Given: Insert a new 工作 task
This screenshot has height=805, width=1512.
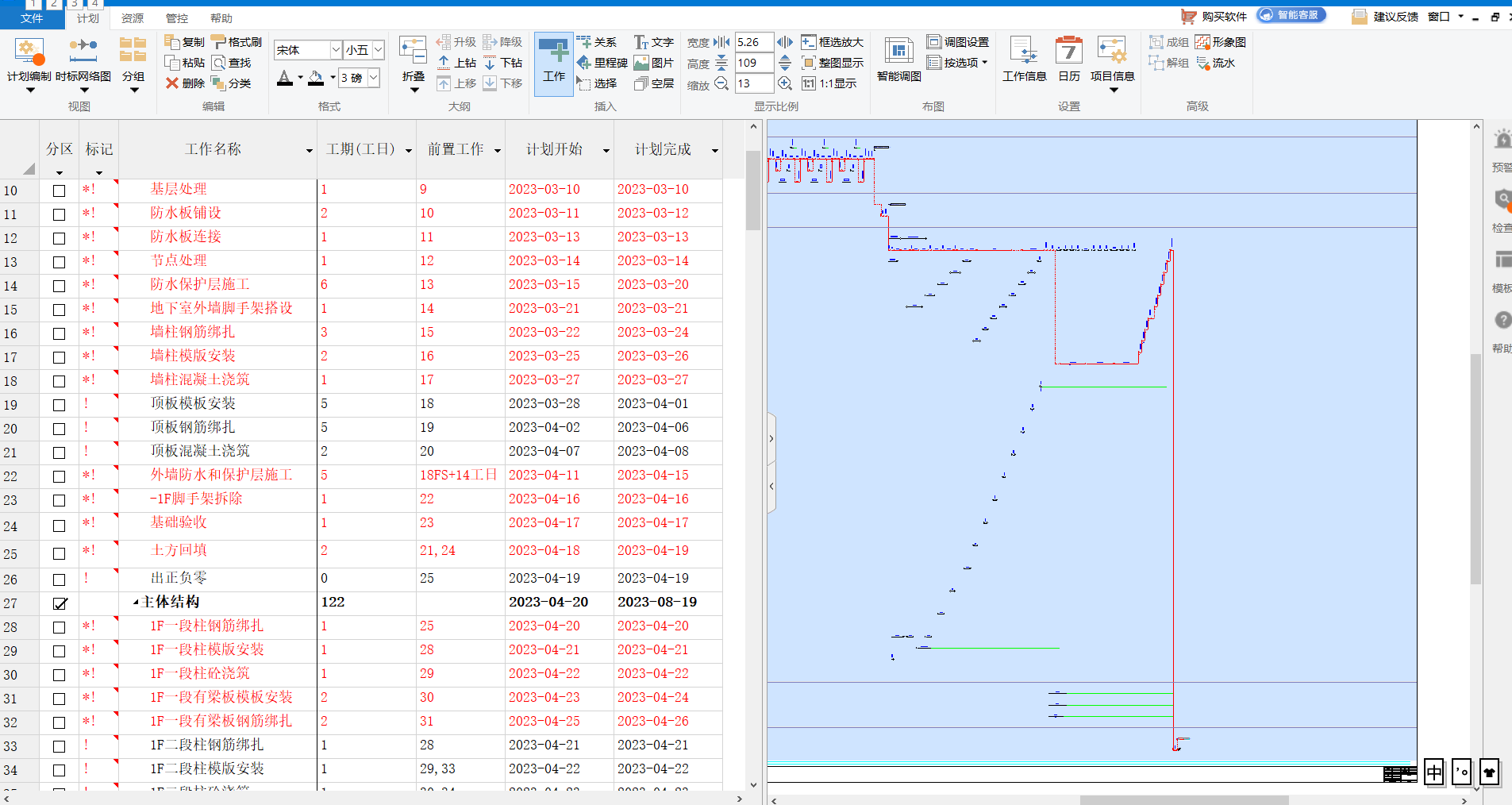Looking at the screenshot, I should click(554, 64).
